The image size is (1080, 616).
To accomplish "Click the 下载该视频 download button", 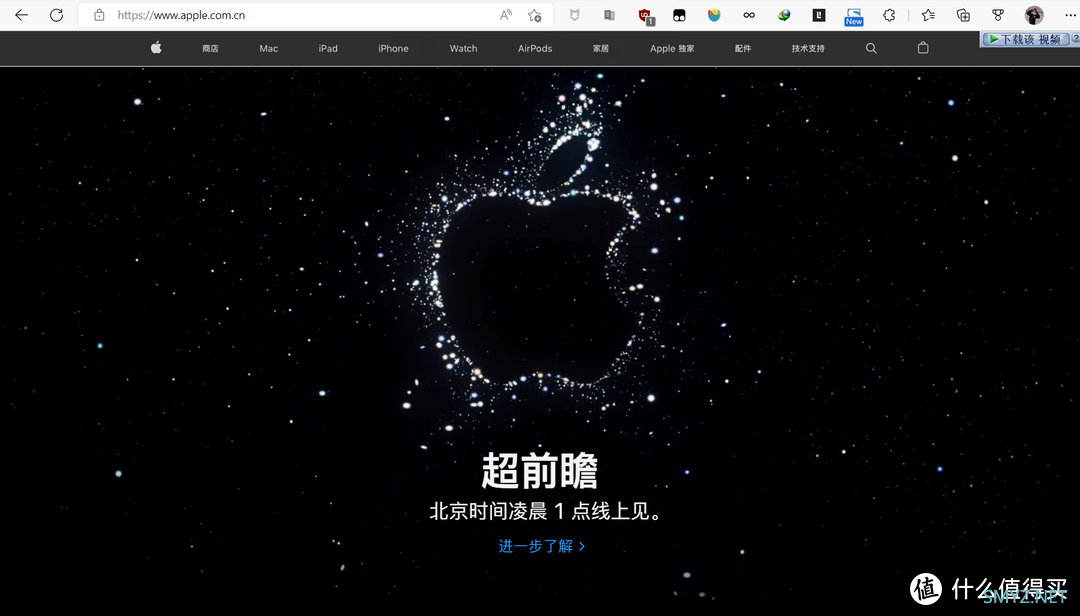I will point(1024,39).
